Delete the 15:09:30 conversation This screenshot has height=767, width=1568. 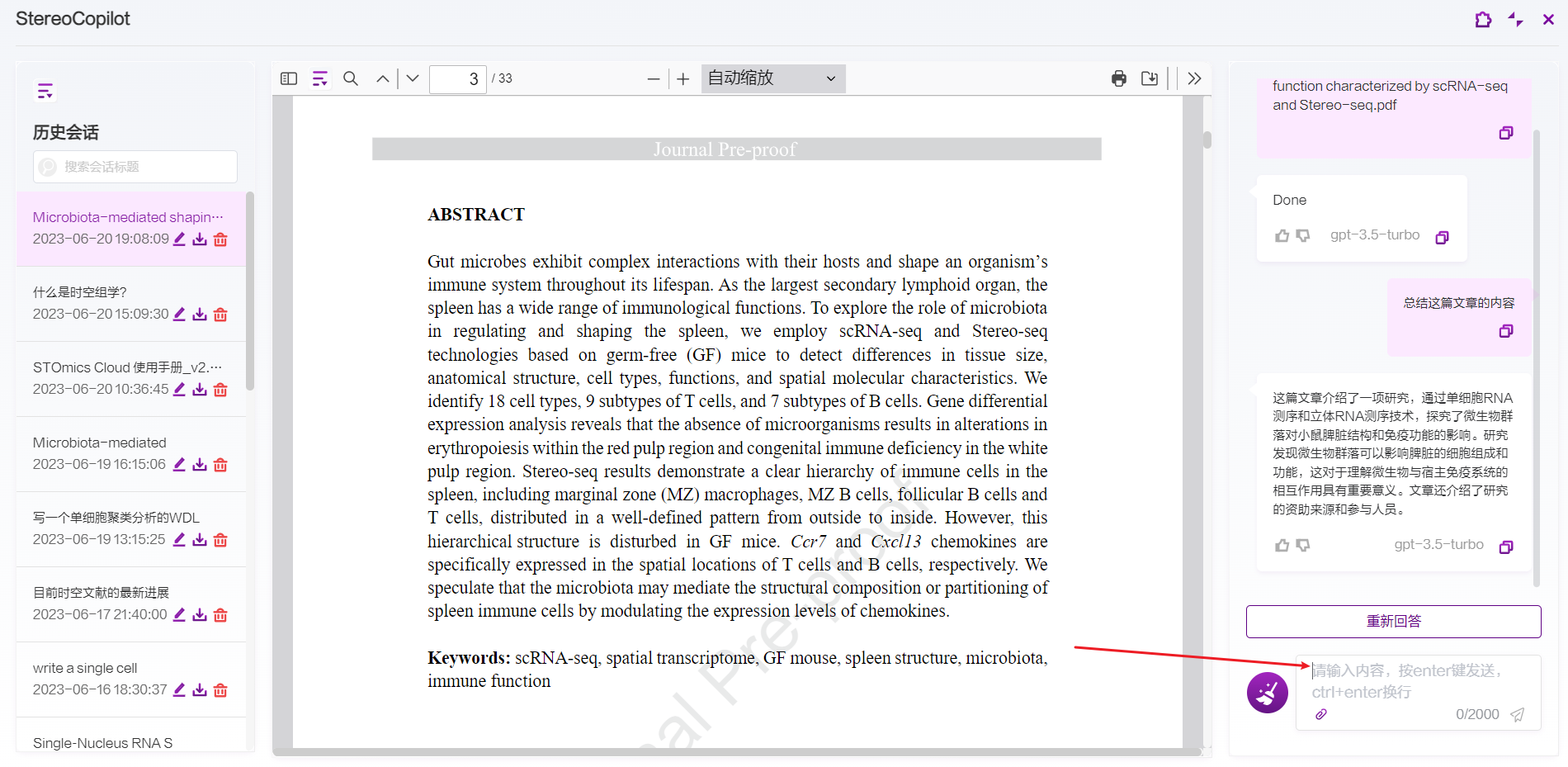[x=220, y=315]
